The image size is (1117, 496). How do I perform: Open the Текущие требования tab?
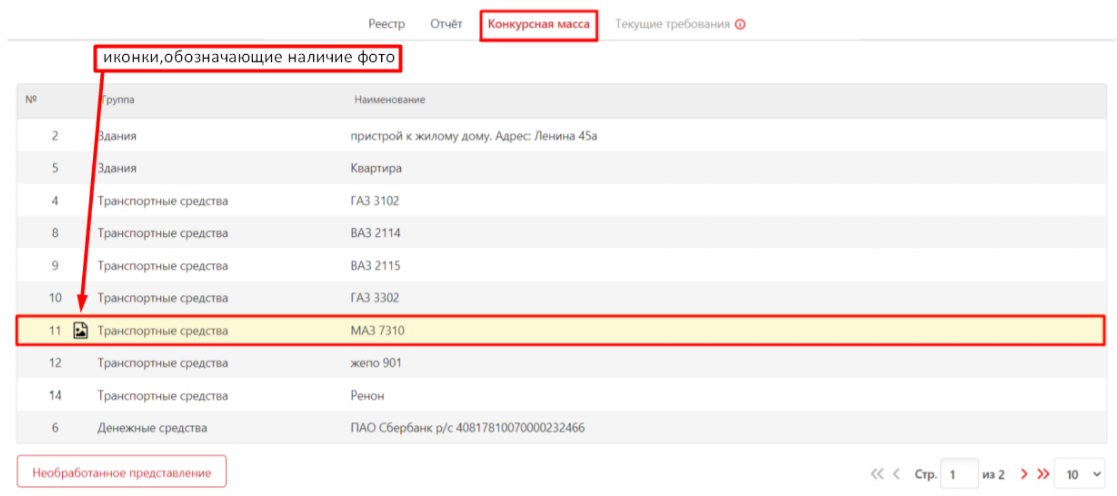tap(672, 24)
